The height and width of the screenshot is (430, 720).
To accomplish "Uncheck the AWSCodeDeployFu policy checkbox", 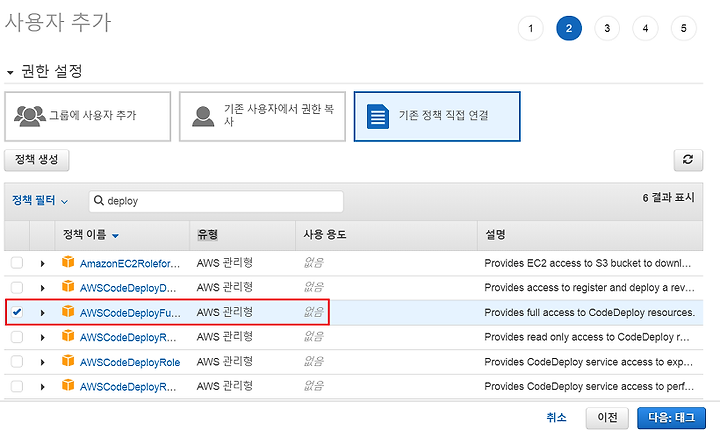I will [17, 312].
